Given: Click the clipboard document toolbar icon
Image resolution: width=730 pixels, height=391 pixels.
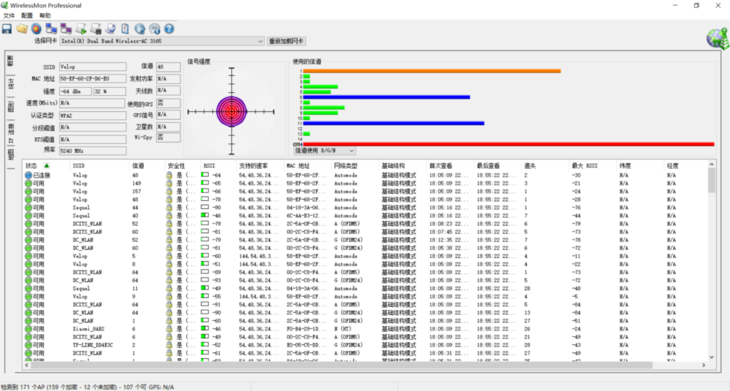Looking at the screenshot, I should 125,29.
